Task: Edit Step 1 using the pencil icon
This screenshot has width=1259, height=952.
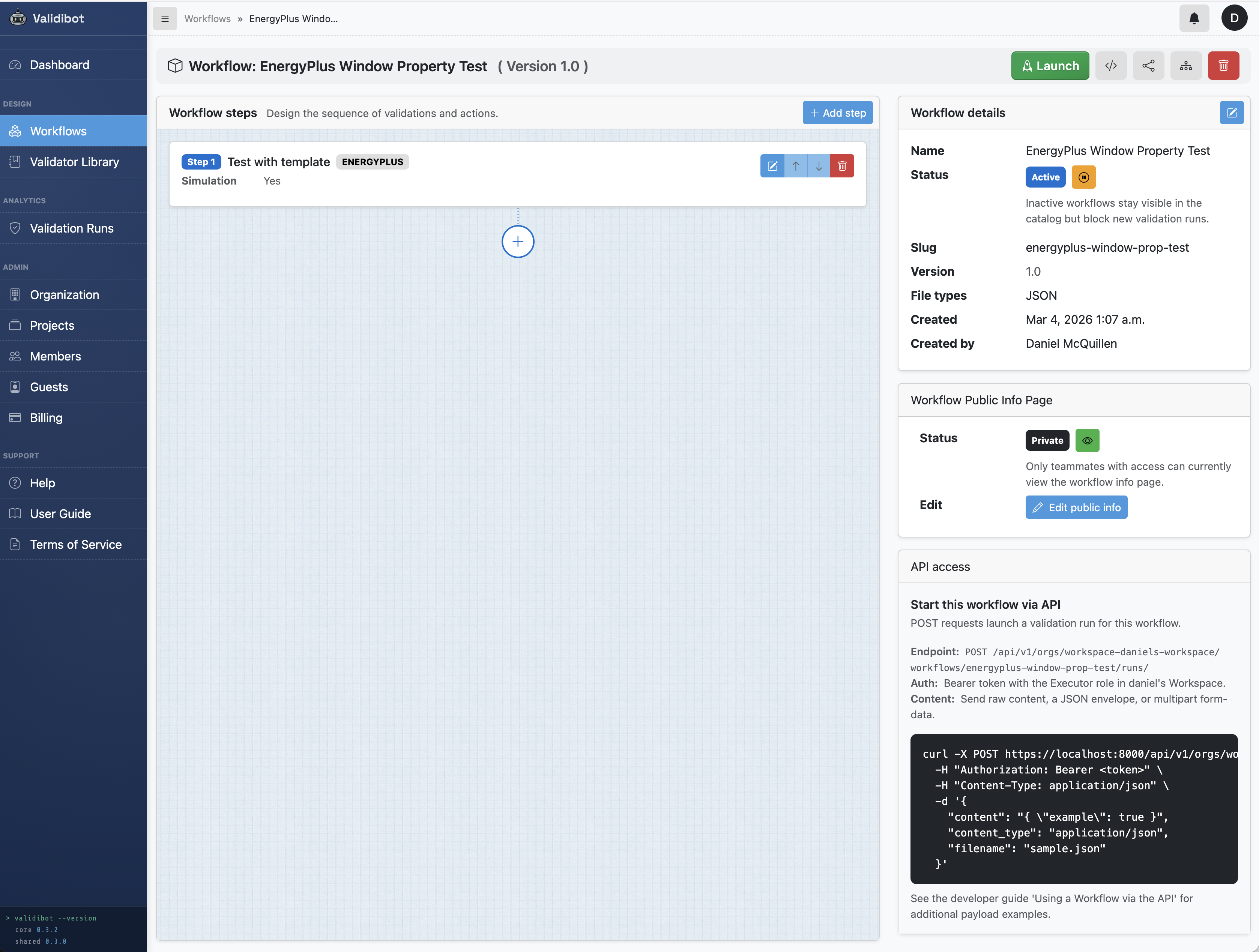Action: pos(772,165)
